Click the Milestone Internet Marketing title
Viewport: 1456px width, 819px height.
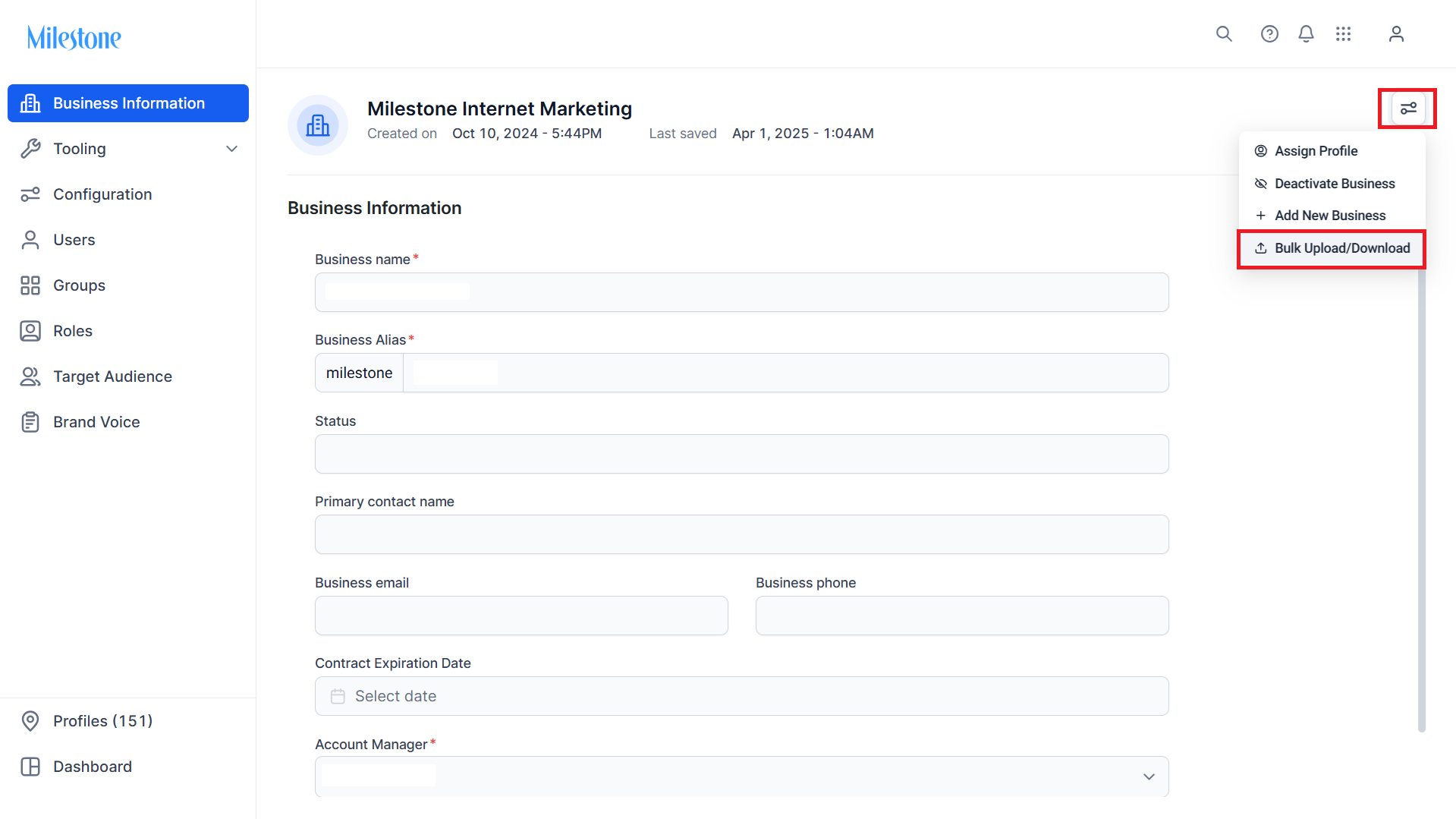(x=499, y=109)
